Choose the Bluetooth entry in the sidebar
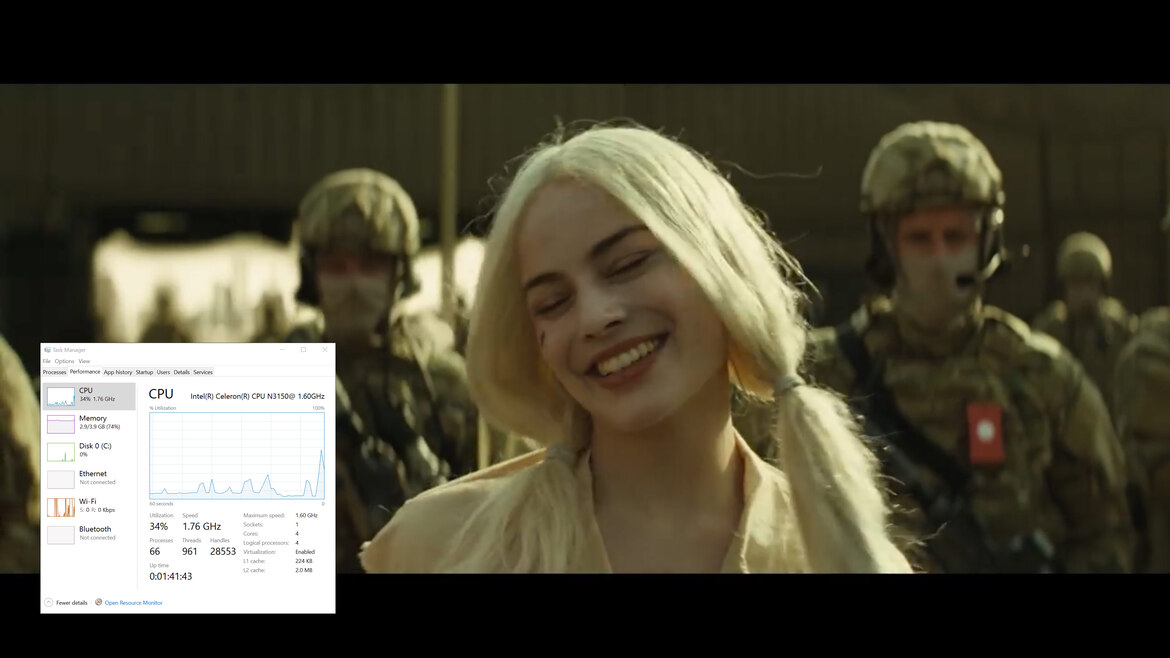The height and width of the screenshot is (658, 1170). coord(89,534)
